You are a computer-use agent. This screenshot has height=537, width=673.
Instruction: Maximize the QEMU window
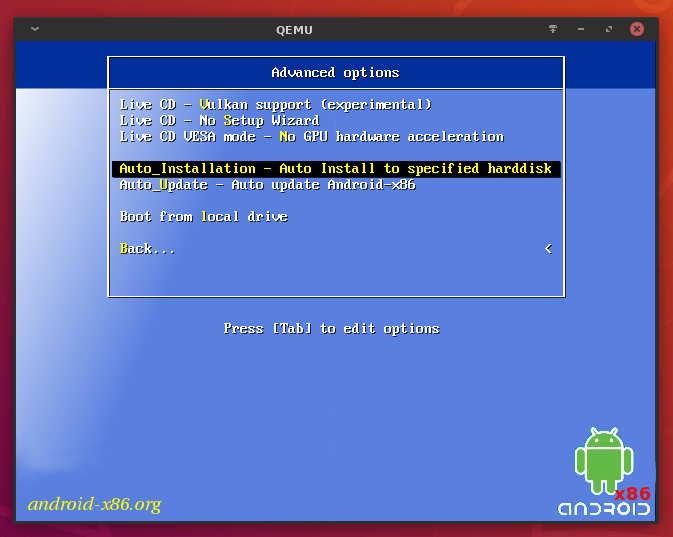[609, 29]
